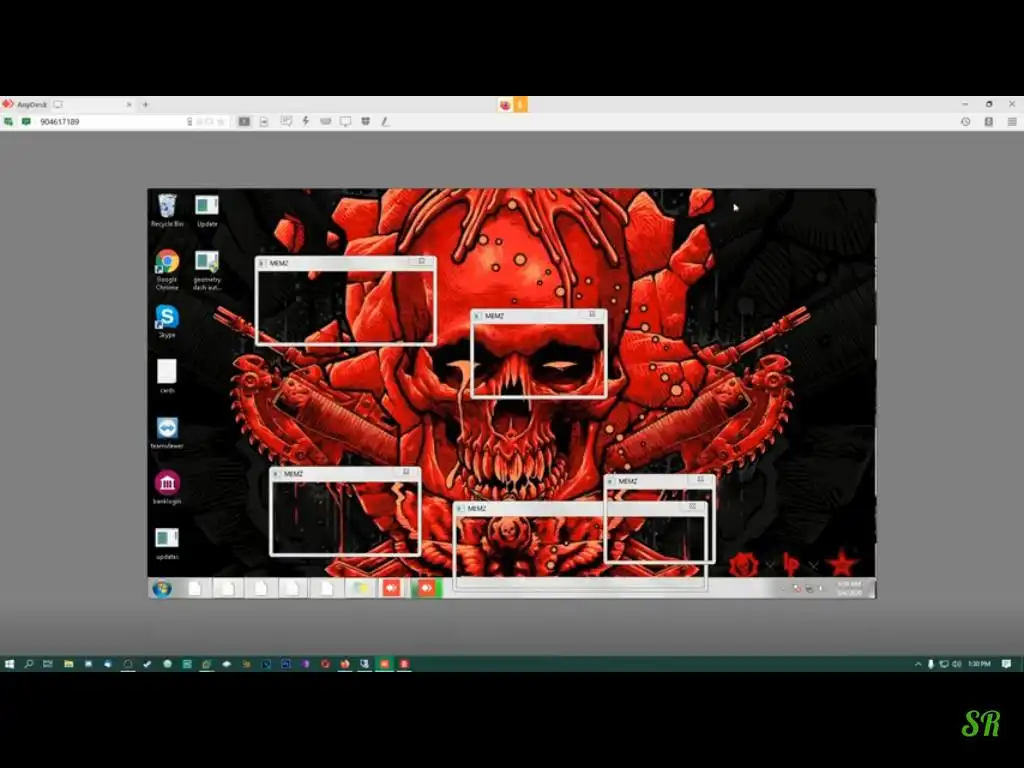The width and height of the screenshot is (1024, 768).
Task: Launch Google Chrome on remote desktop
Action: tap(167, 269)
